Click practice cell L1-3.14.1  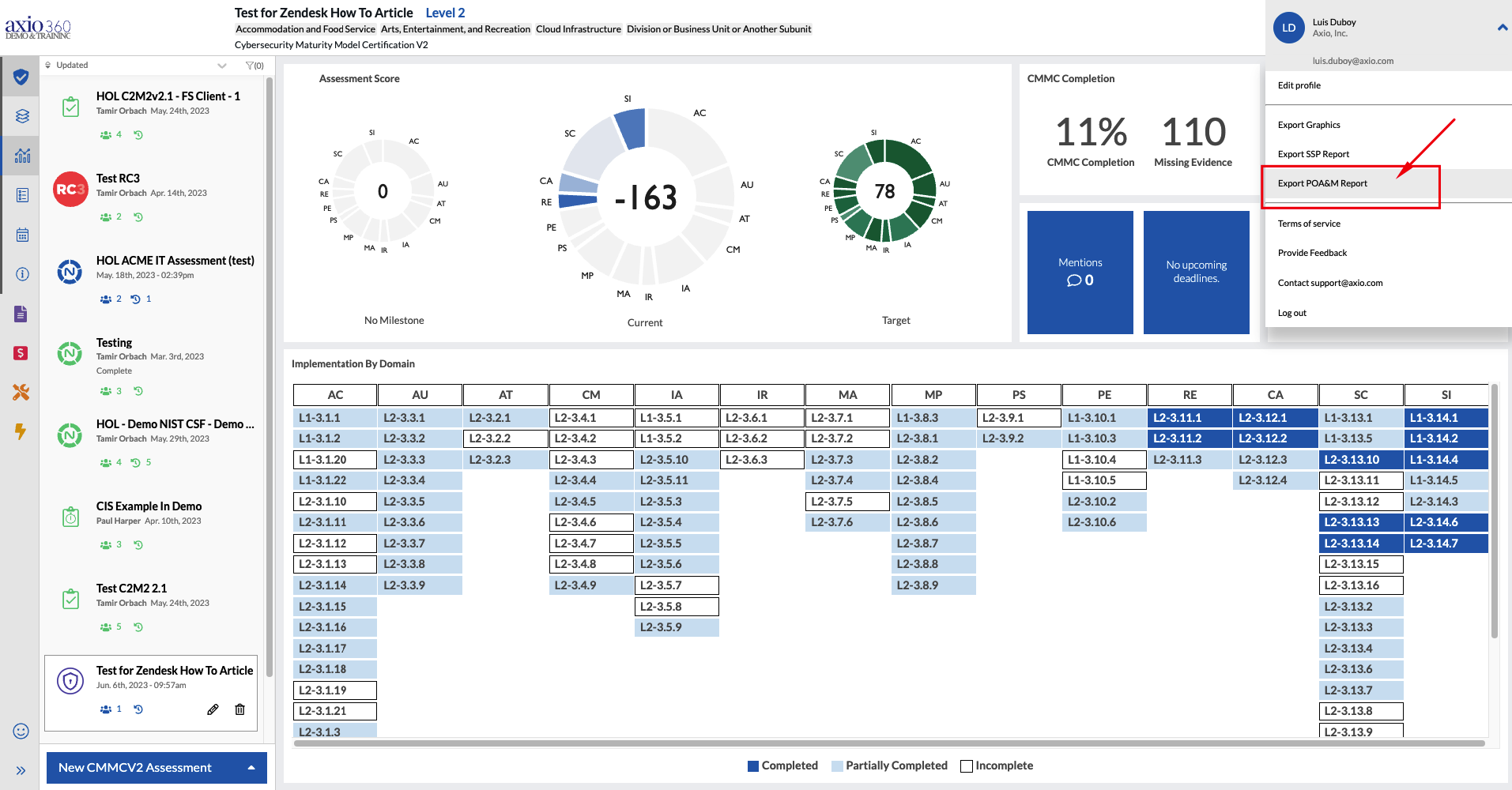1446,418
